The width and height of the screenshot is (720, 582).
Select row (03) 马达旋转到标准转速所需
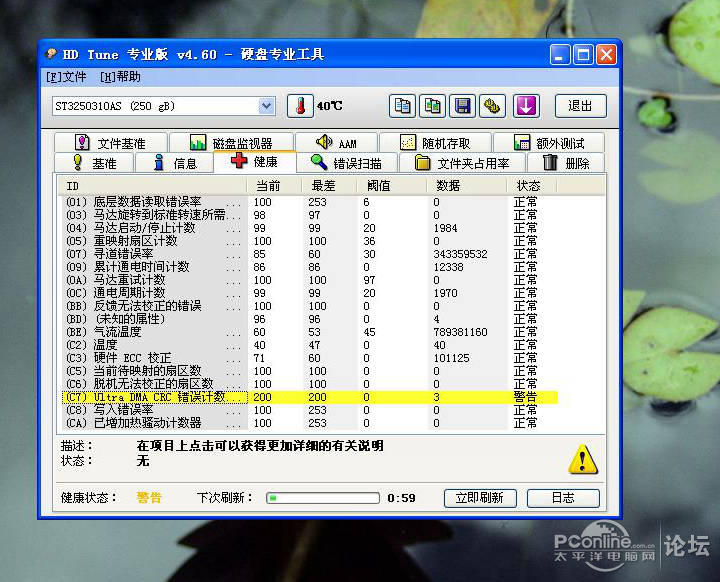pyautogui.click(x=309, y=215)
